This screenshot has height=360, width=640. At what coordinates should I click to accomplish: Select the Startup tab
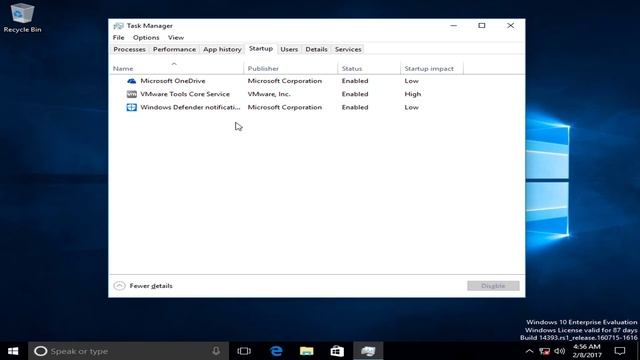(x=261, y=49)
